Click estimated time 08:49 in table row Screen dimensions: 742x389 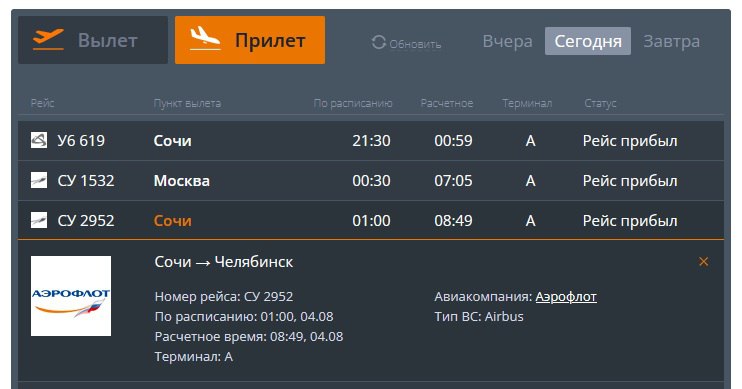coord(453,221)
